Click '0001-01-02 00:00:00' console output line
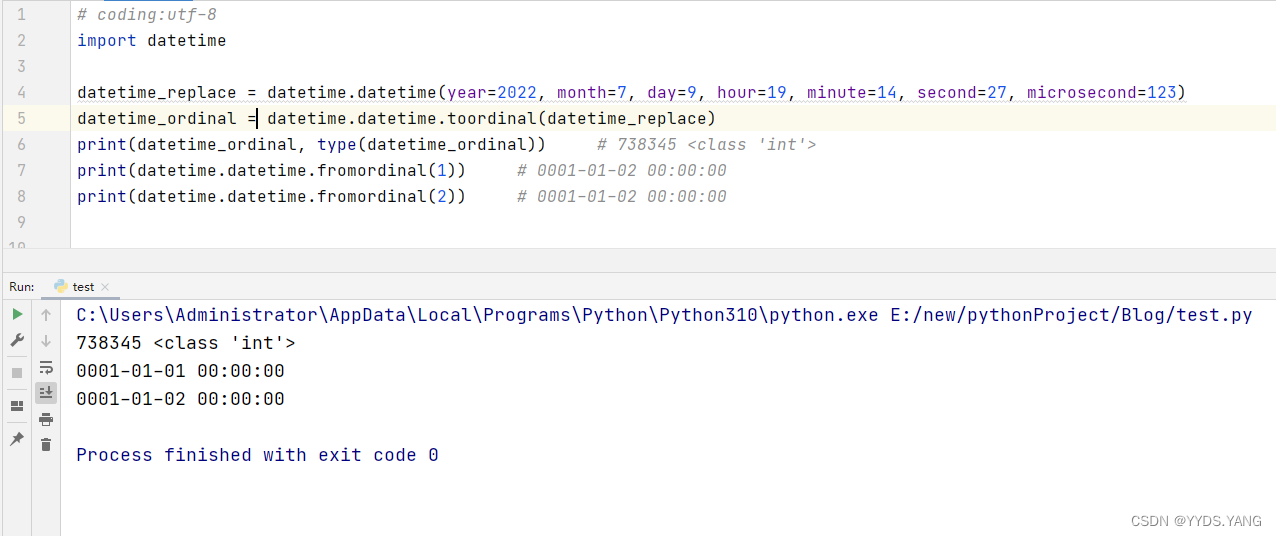The width and height of the screenshot is (1276, 536). coord(181,399)
